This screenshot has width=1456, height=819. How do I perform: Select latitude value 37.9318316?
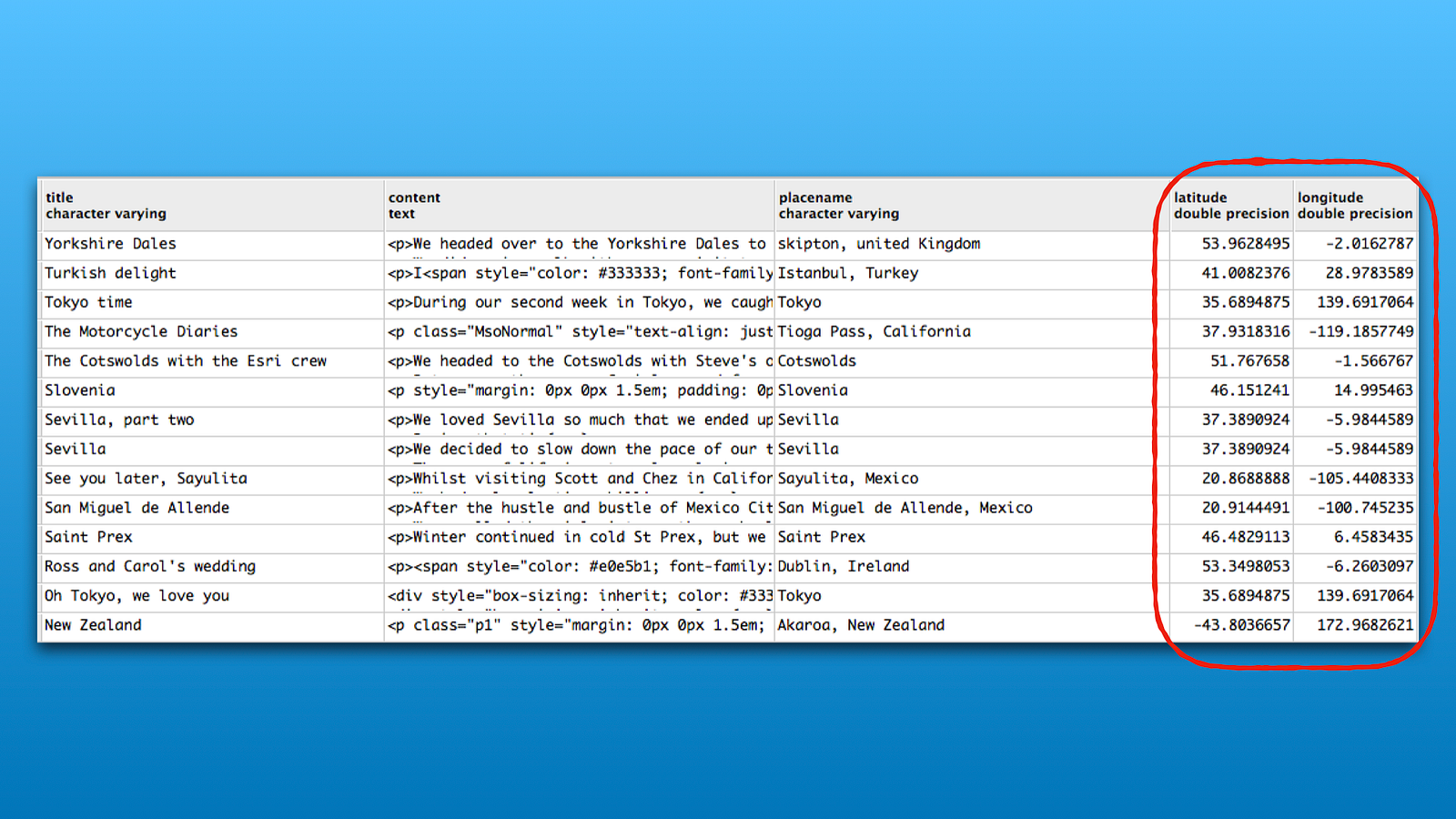(x=1231, y=331)
